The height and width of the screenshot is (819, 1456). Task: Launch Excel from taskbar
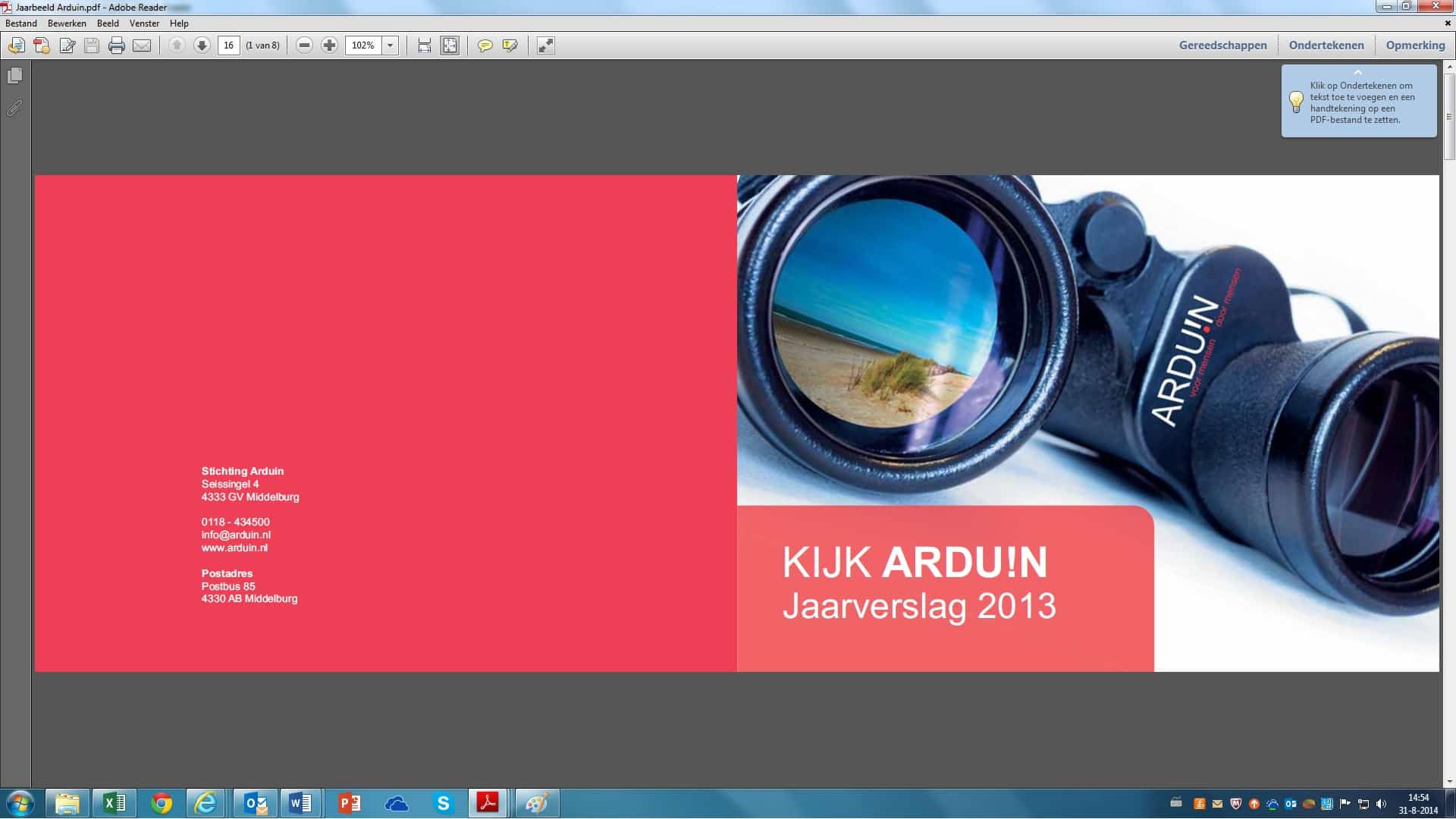115,803
